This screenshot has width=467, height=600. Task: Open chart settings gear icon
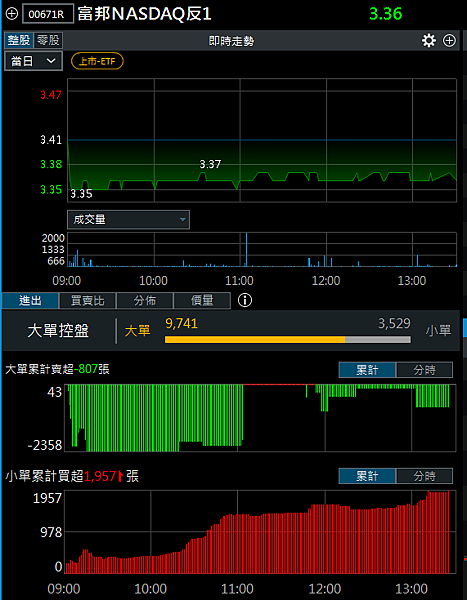429,40
